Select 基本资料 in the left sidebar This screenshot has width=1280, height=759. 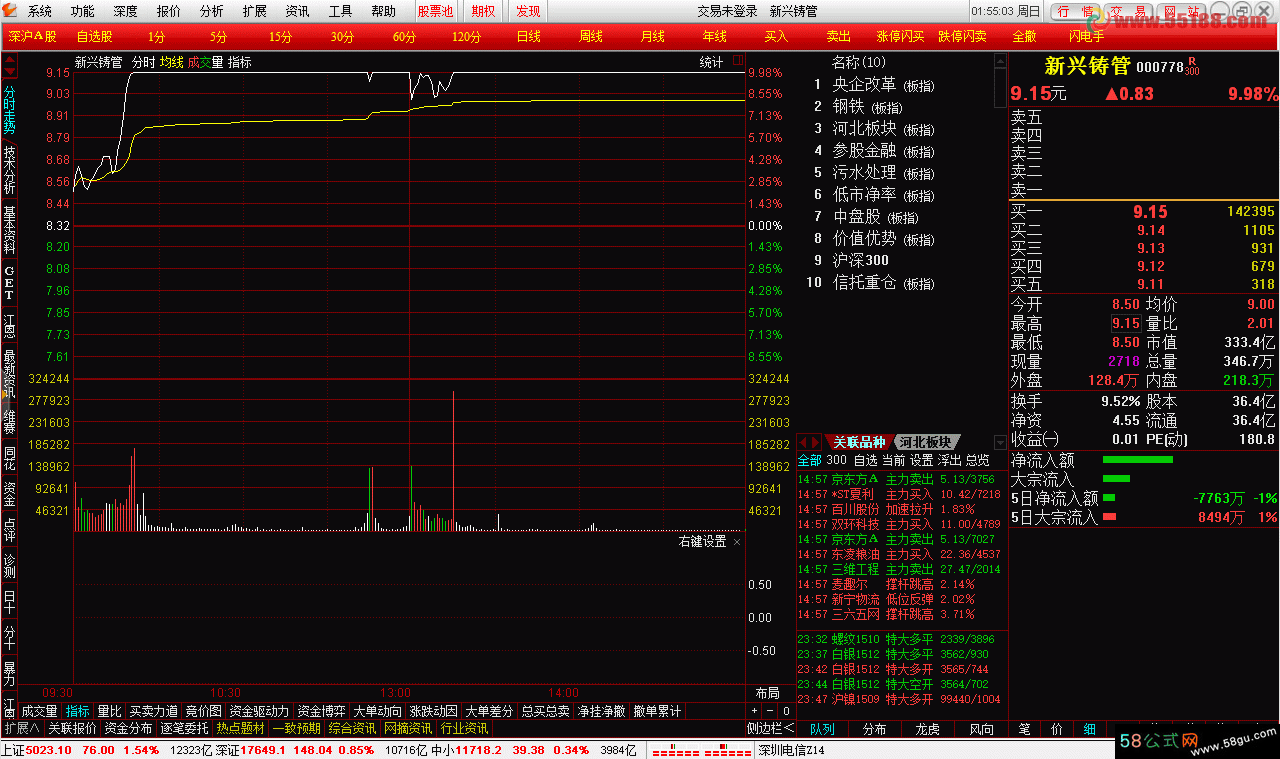click(x=9, y=229)
